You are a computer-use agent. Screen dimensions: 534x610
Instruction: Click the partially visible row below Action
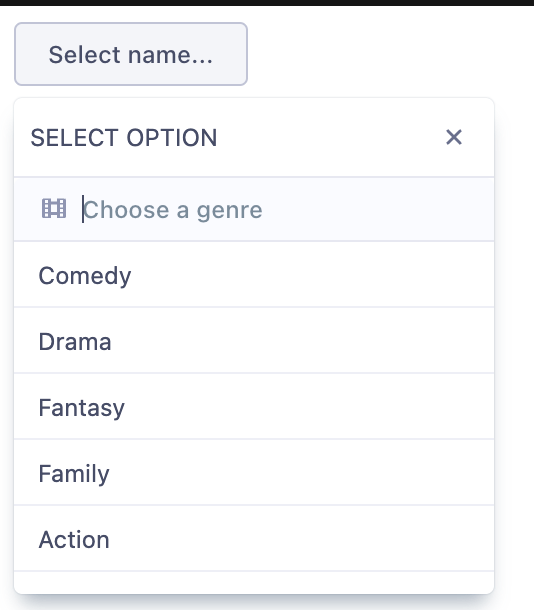[254, 582]
